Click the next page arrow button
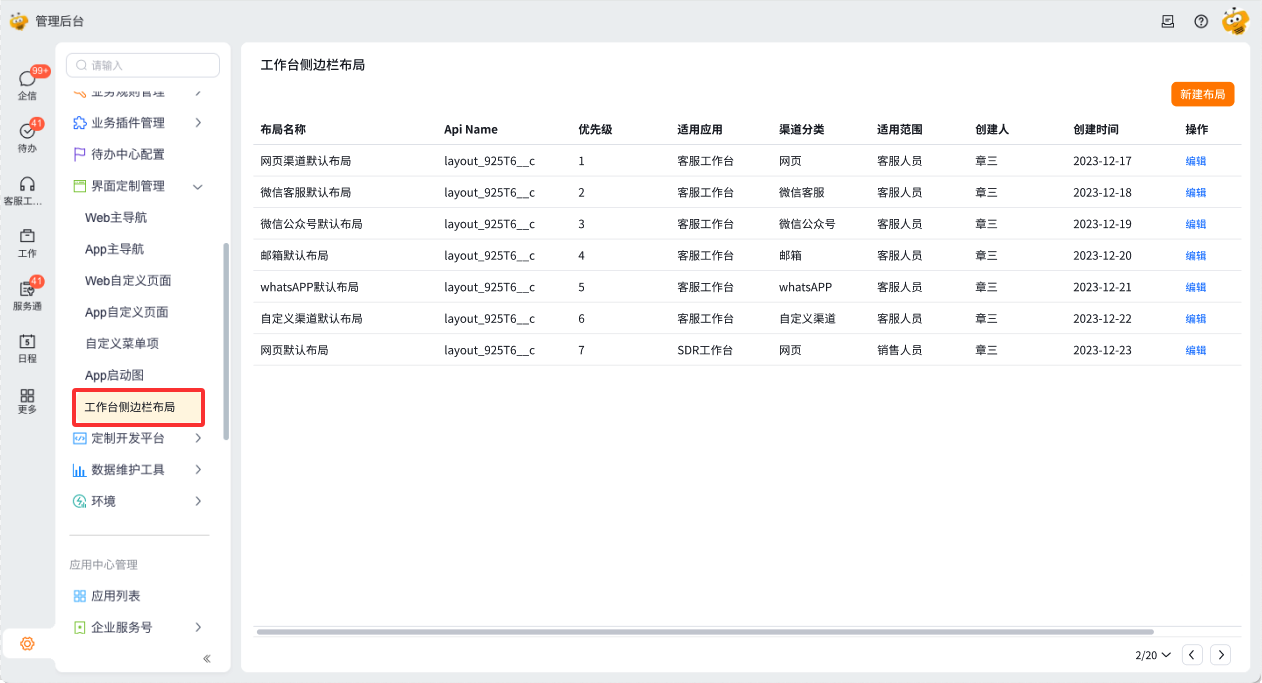Image resolution: width=1262 pixels, height=683 pixels. 1220,654
